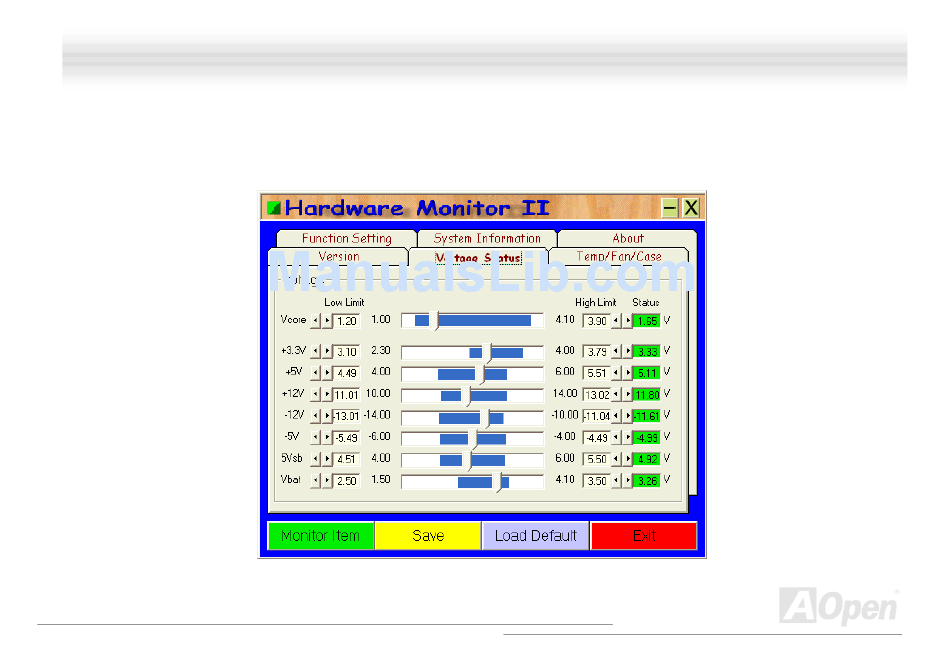950x652 pixels.
Task: Decrease the -5V high limit with left arrow
Action: 616,437
